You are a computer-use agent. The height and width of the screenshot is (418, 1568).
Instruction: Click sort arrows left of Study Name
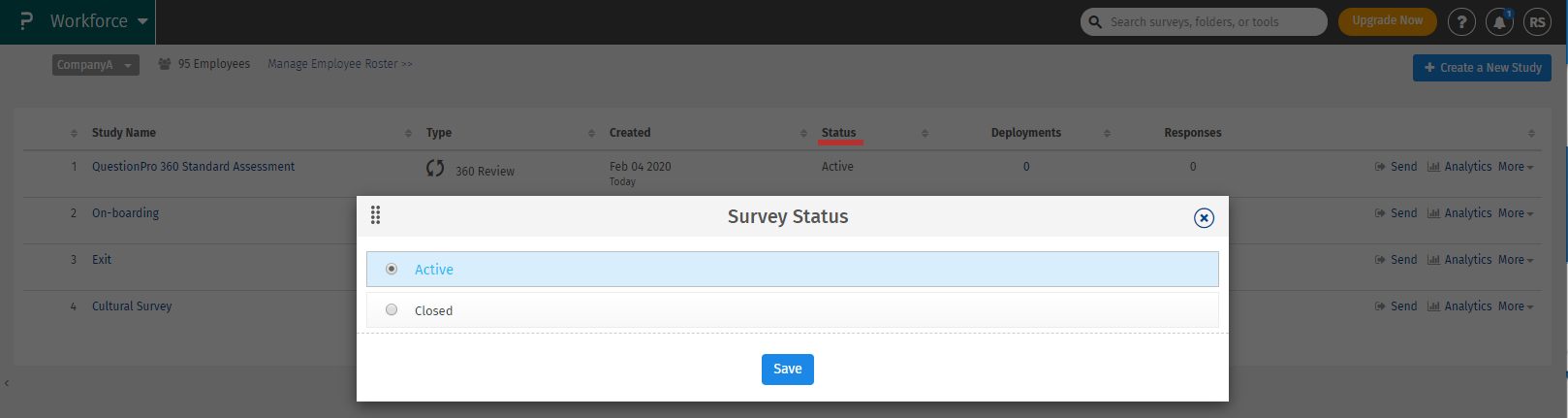74,133
